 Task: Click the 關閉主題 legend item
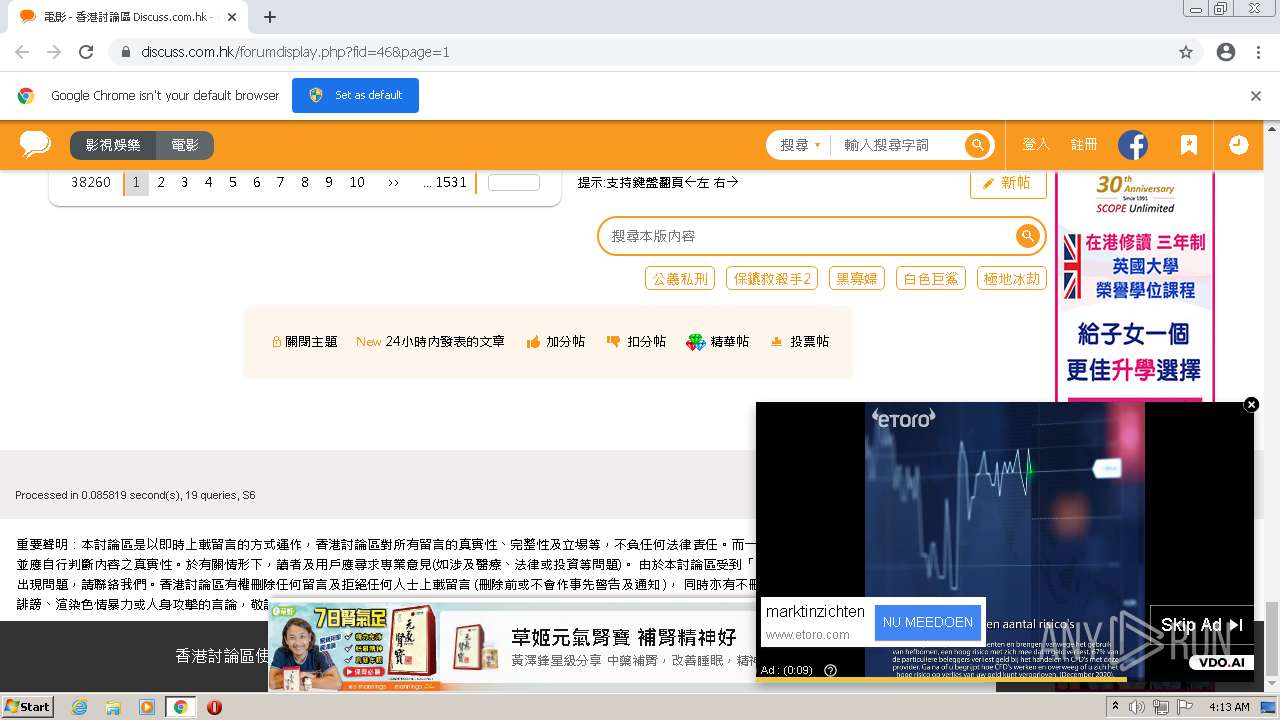point(305,342)
